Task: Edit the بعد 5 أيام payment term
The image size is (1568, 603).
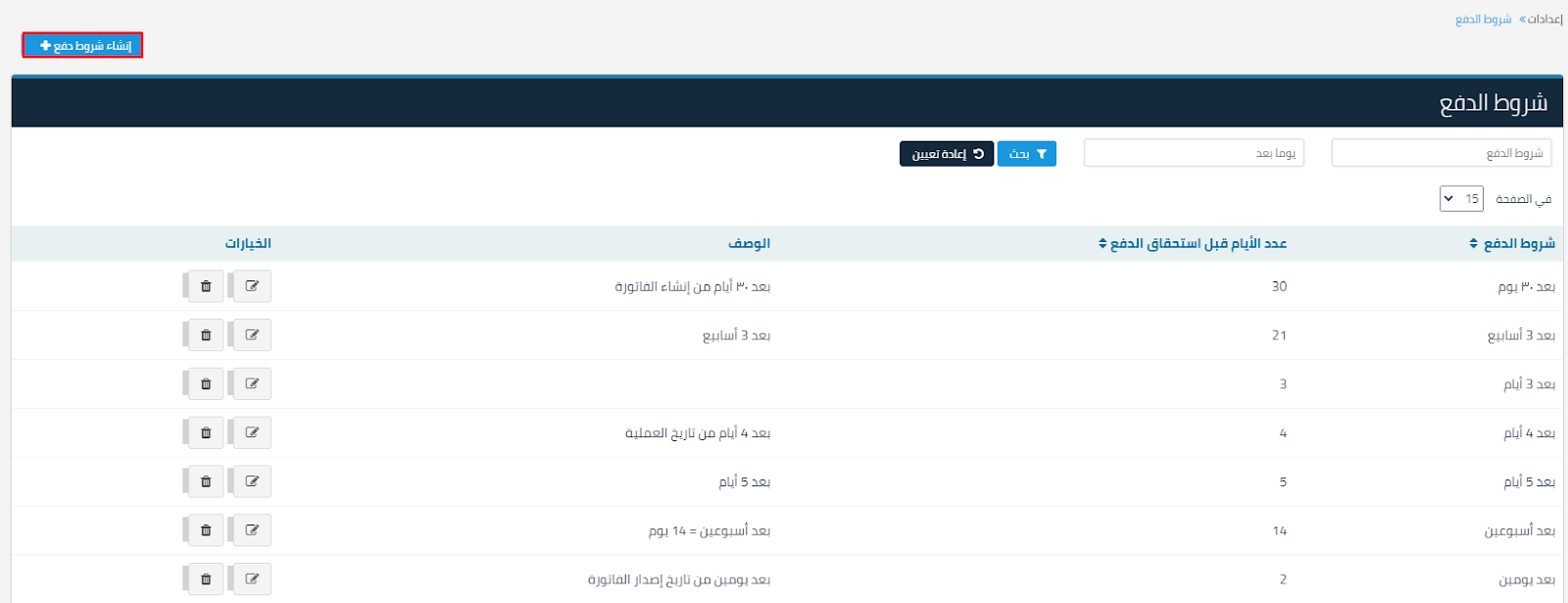Action: coord(252,481)
